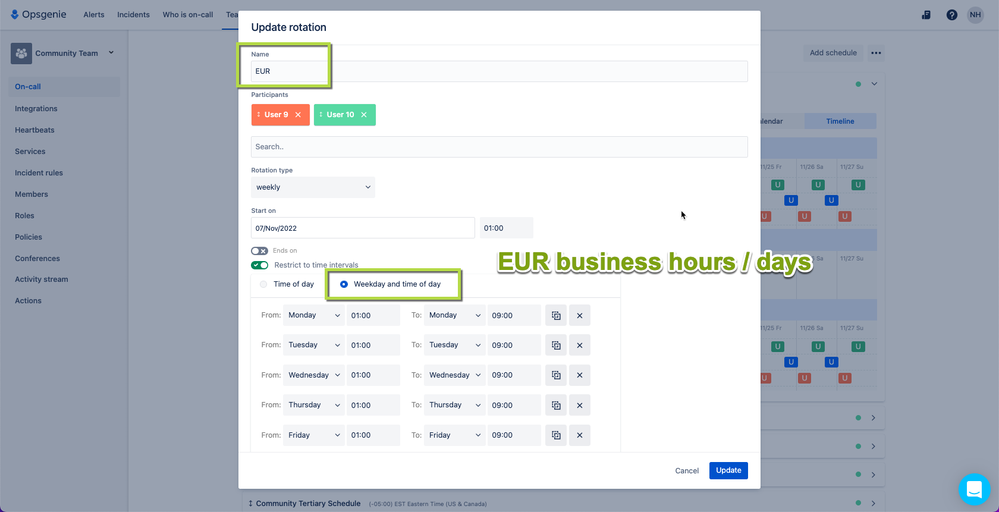
Task: Click the rotation Name input field
Action: pyautogui.click(x=499, y=71)
